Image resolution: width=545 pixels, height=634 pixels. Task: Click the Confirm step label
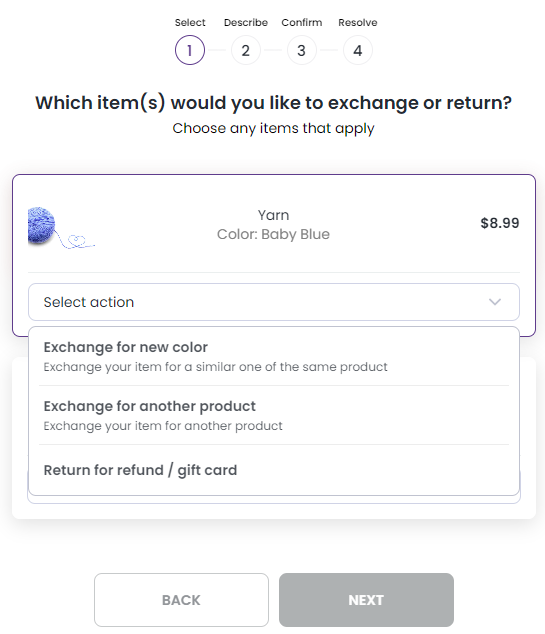302,23
